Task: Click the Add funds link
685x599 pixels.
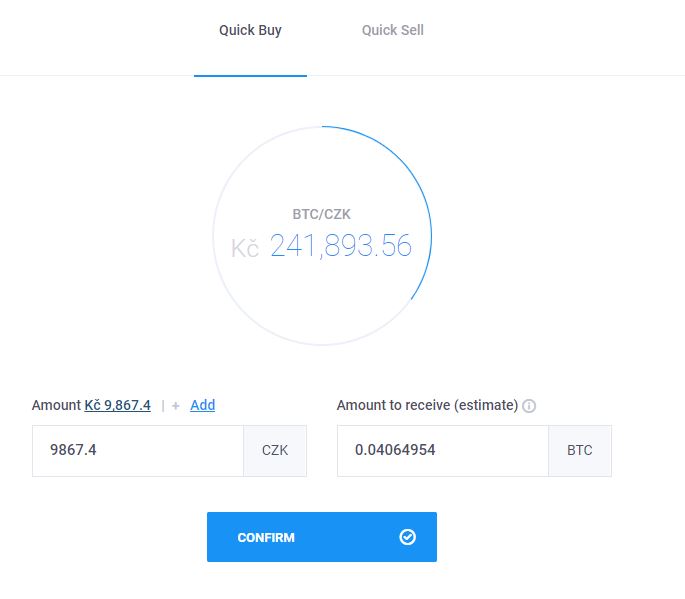Action: pos(203,405)
